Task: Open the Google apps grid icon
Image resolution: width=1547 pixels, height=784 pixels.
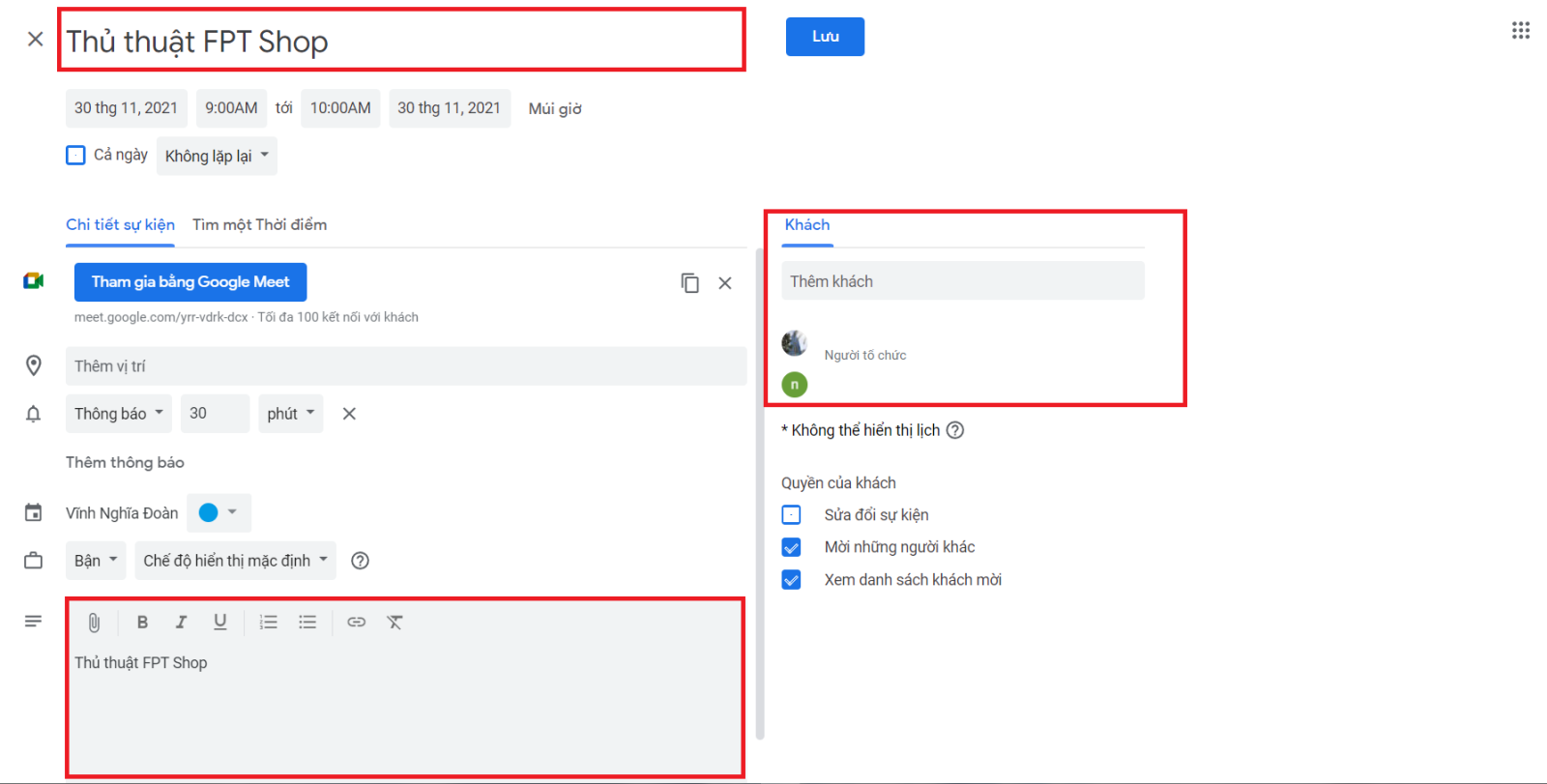Action: click(x=1521, y=31)
